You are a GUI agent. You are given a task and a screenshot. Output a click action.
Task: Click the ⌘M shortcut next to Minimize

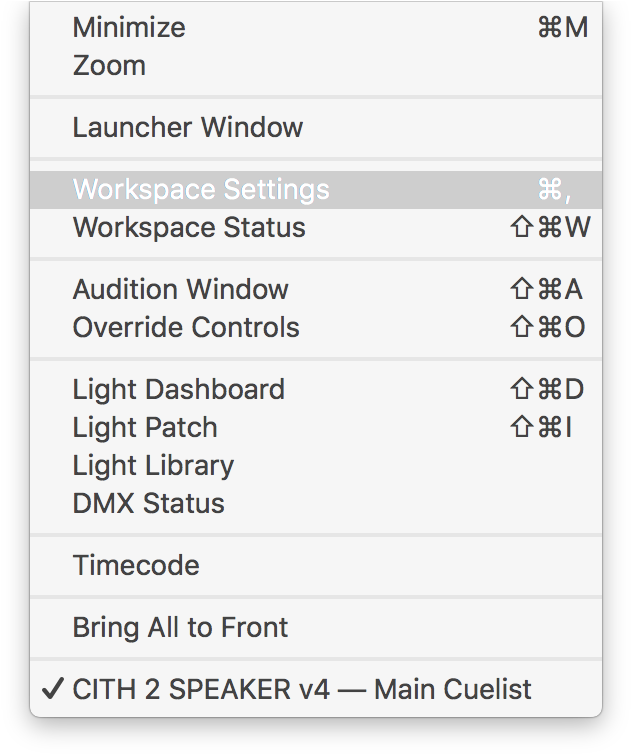[x=562, y=28]
